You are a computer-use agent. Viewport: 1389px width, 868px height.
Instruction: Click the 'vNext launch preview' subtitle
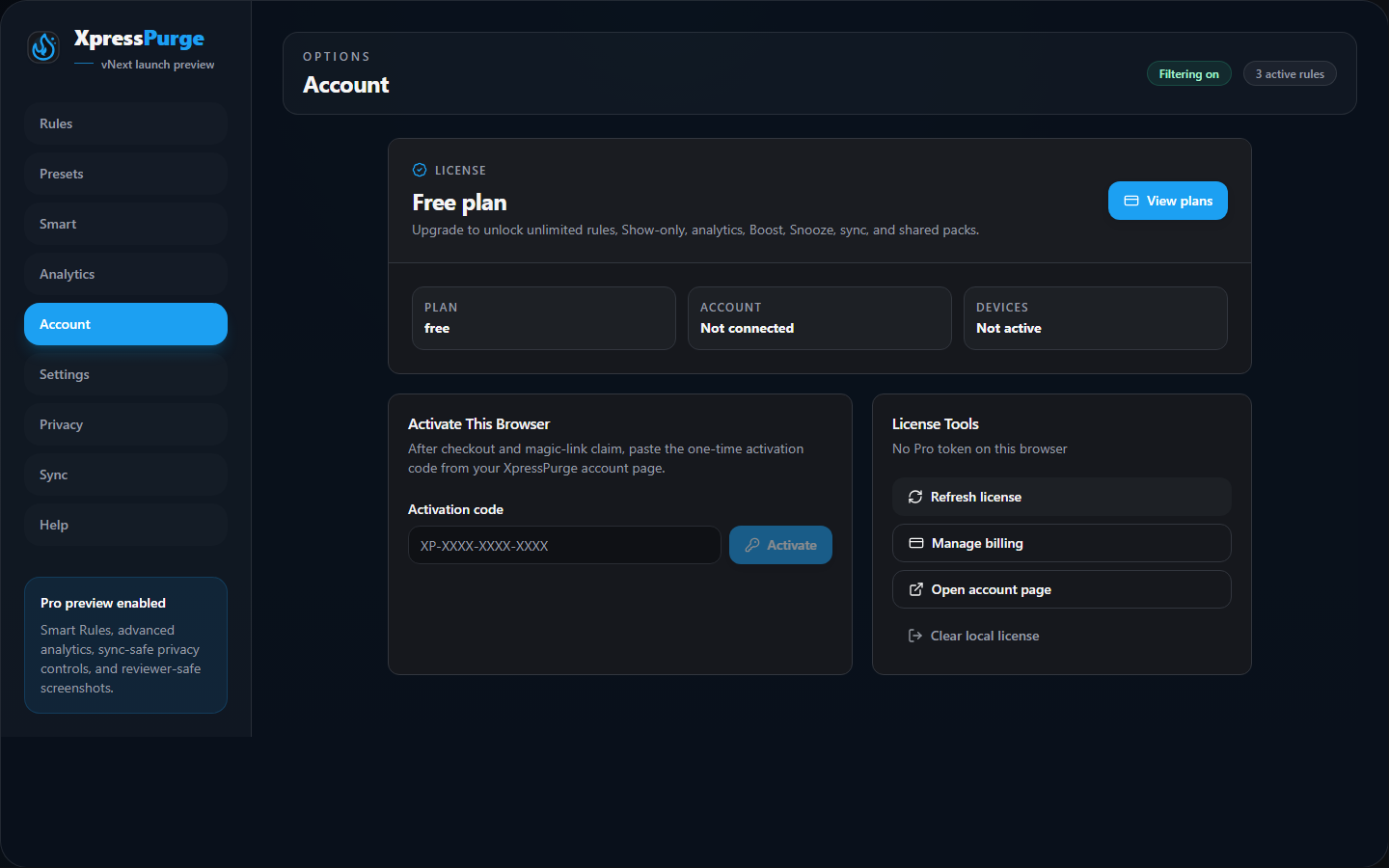coord(157,65)
